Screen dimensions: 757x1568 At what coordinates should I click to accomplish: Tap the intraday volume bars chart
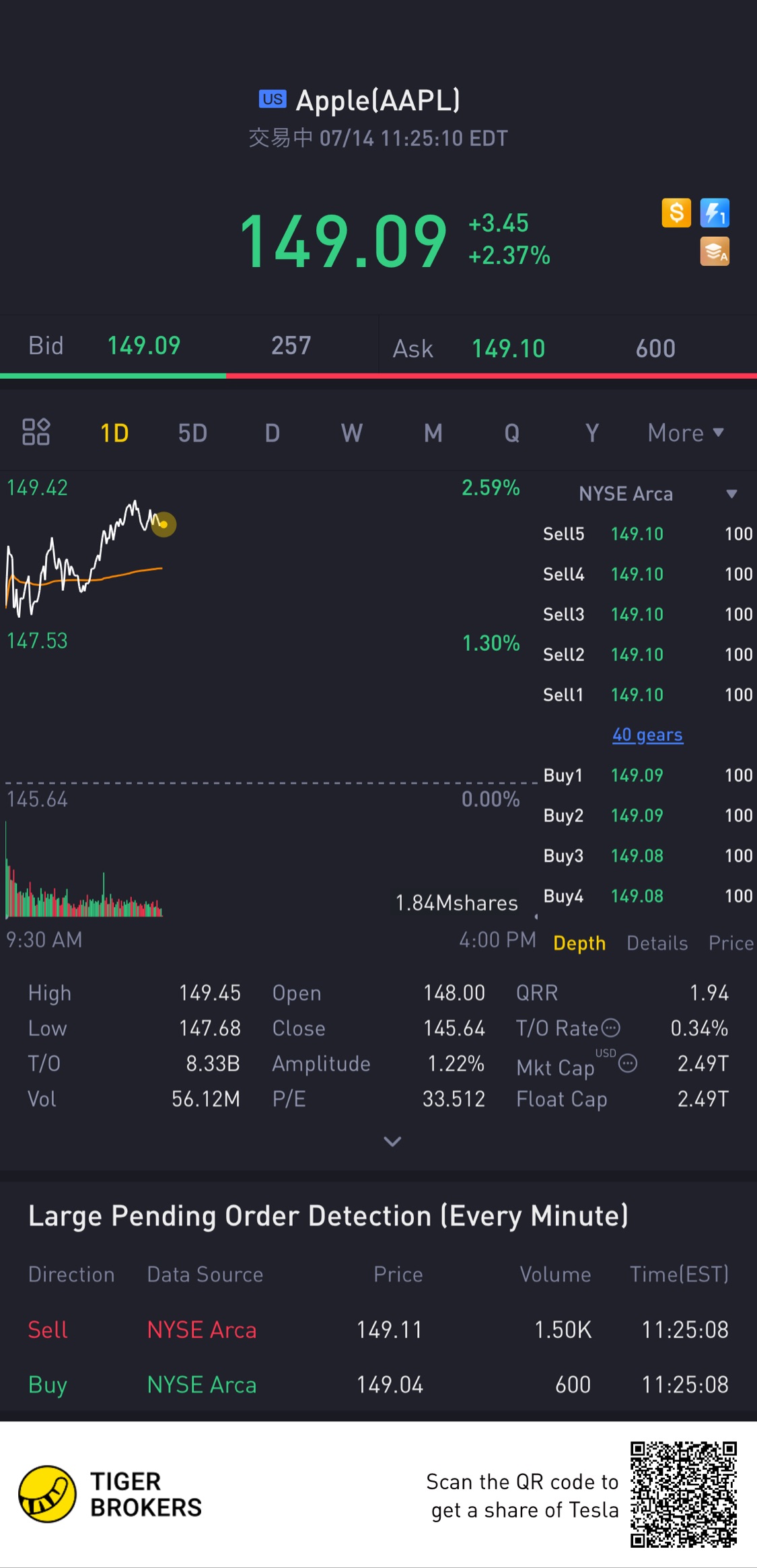pos(84,869)
